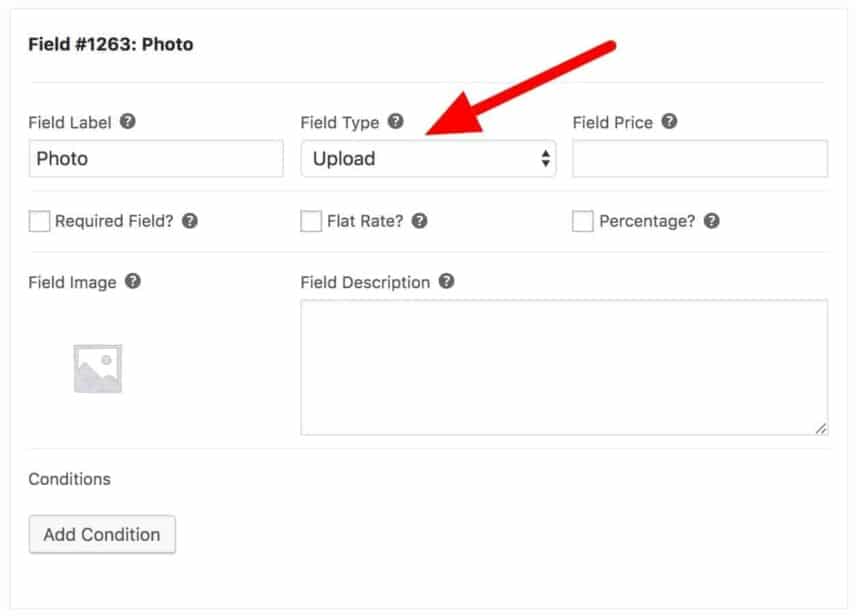Click the Field Type stepper arrows

pos(545,158)
